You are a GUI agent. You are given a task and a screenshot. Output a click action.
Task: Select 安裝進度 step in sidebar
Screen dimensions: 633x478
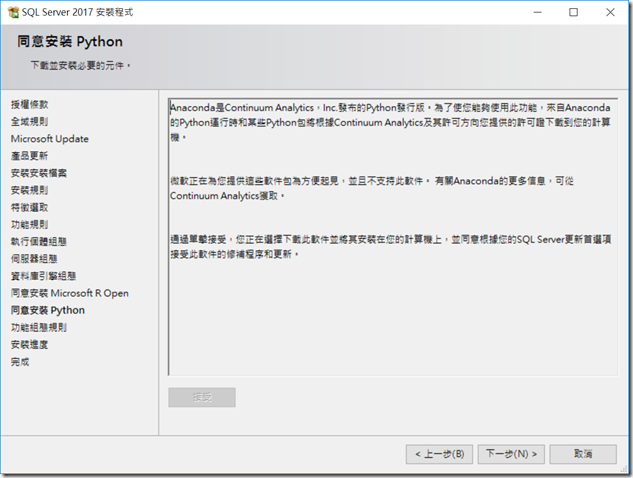coord(29,344)
